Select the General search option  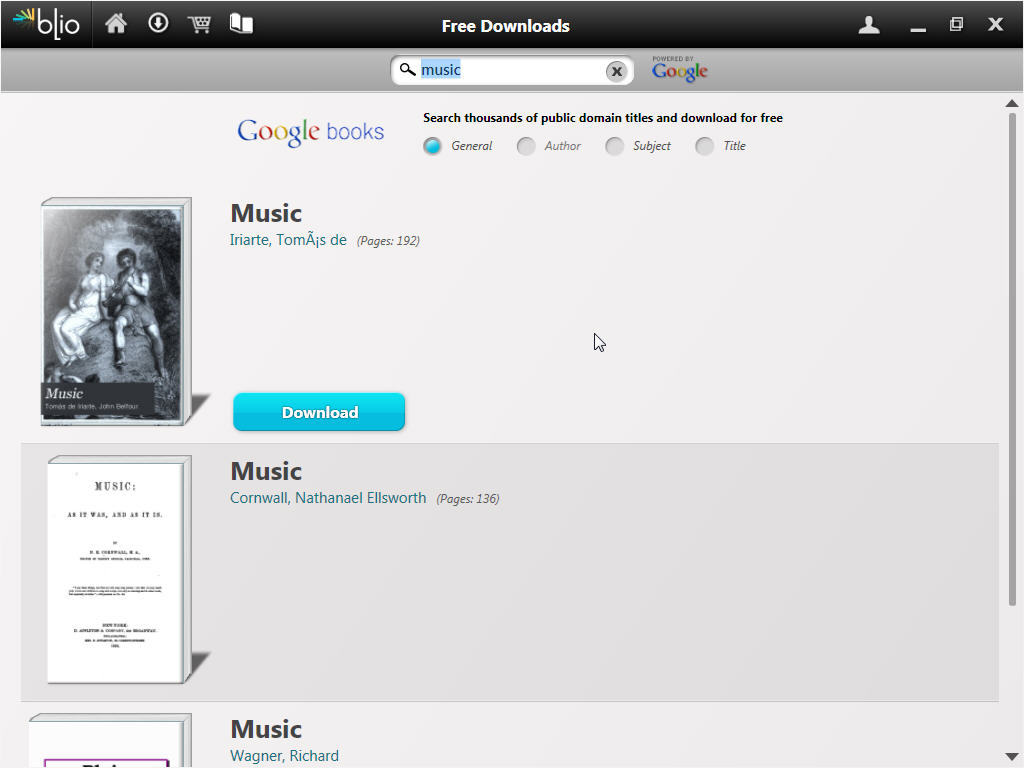click(x=432, y=146)
